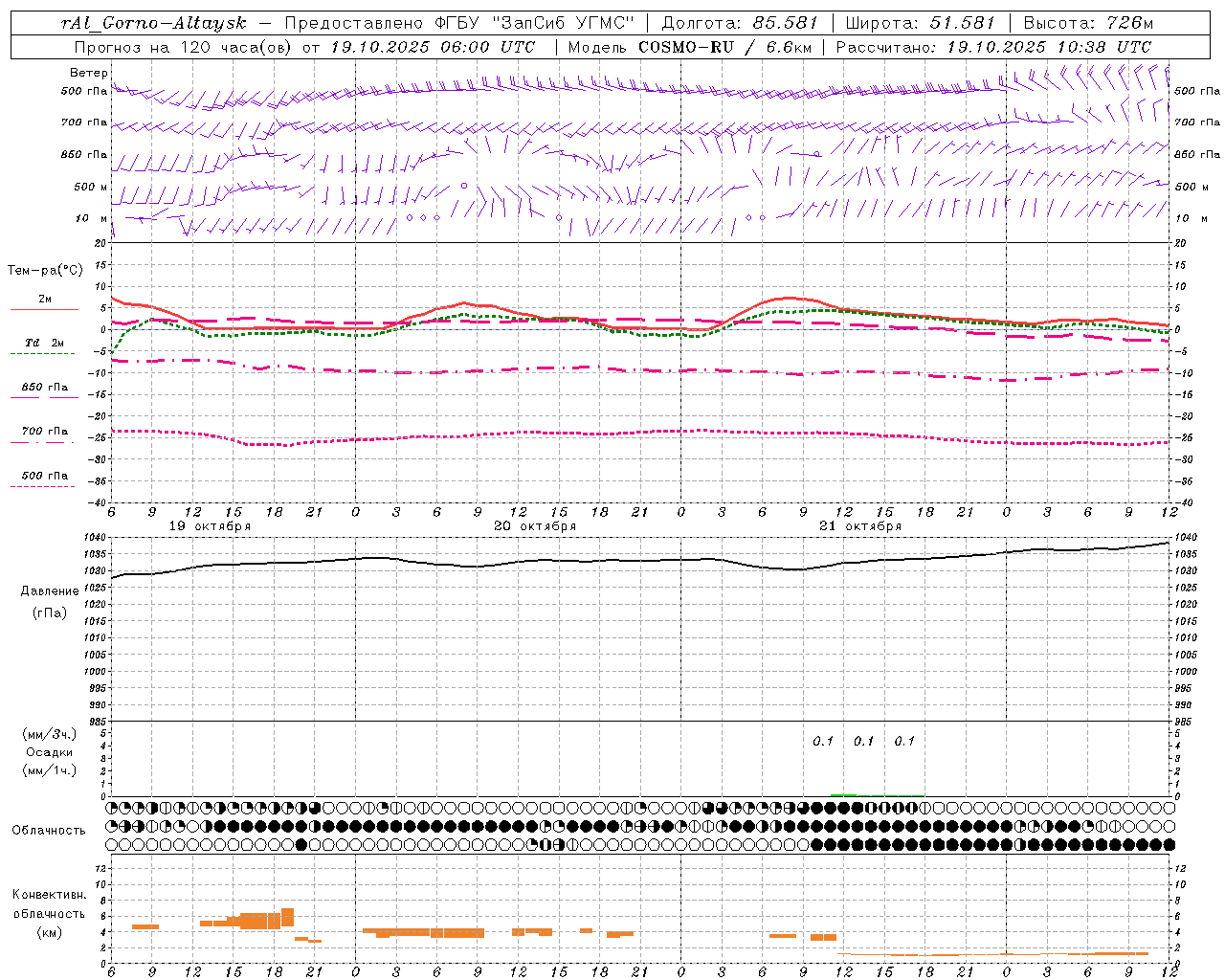This screenshot has height=980, width=1225.
Task: Click the date label 21 октября
Action: (x=860, y=526)
